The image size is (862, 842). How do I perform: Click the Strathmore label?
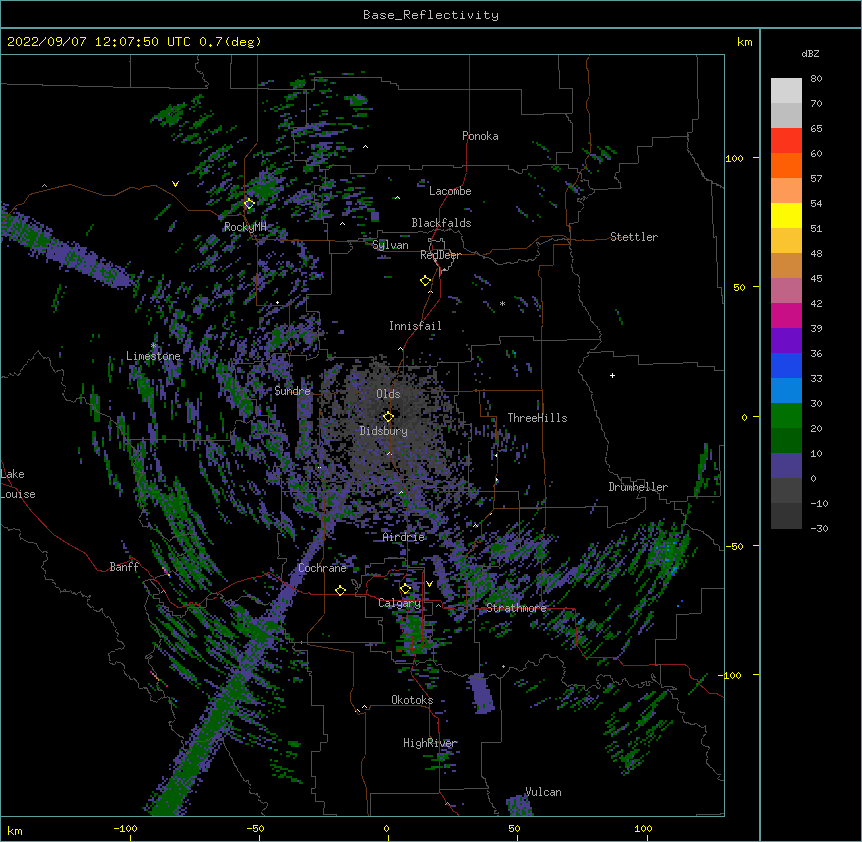click(x=516, y=608)
